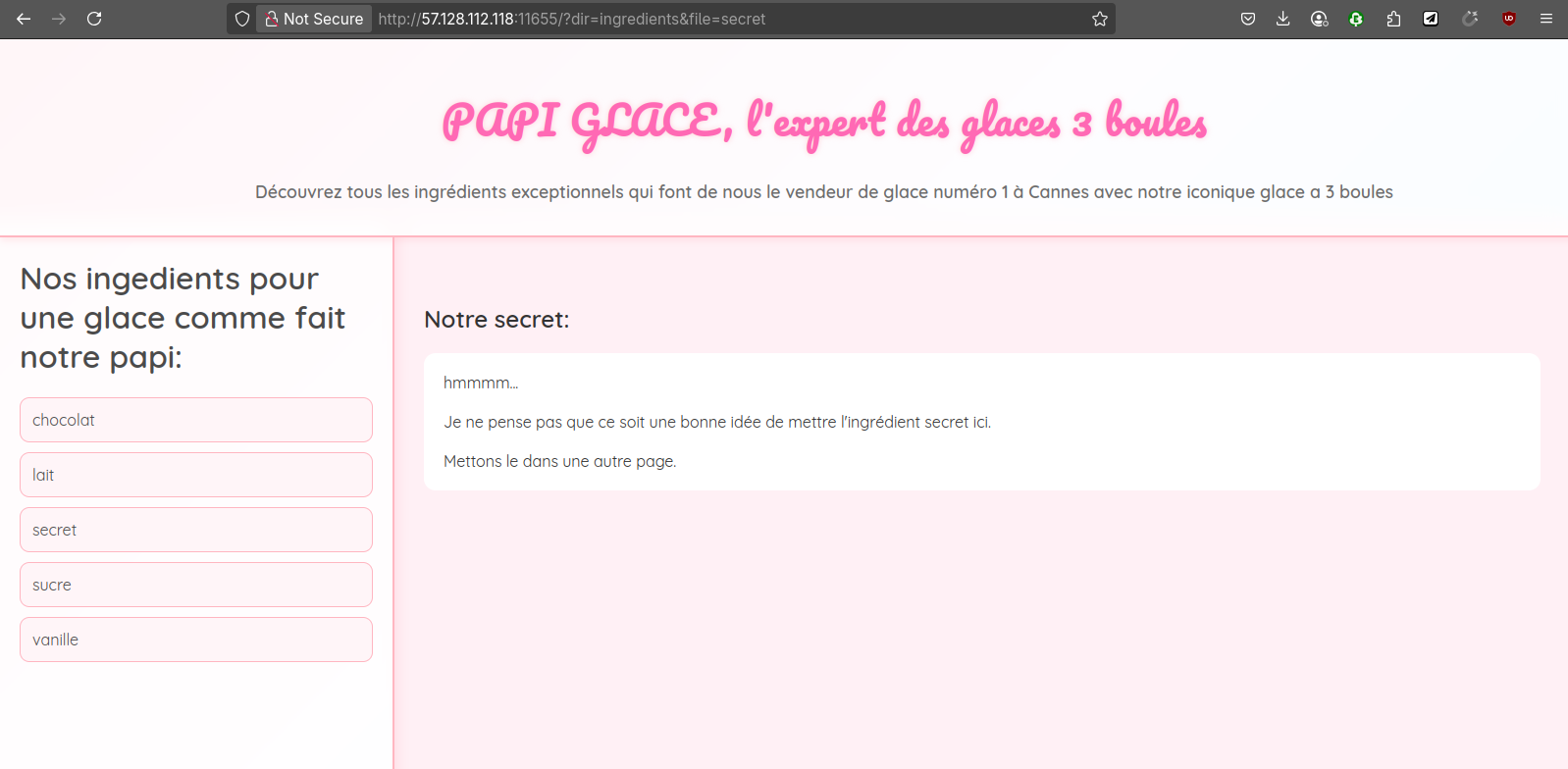1568x769 pixels.
Task: Open the tracking protection shield icon
Action: (x=242, y=19)
